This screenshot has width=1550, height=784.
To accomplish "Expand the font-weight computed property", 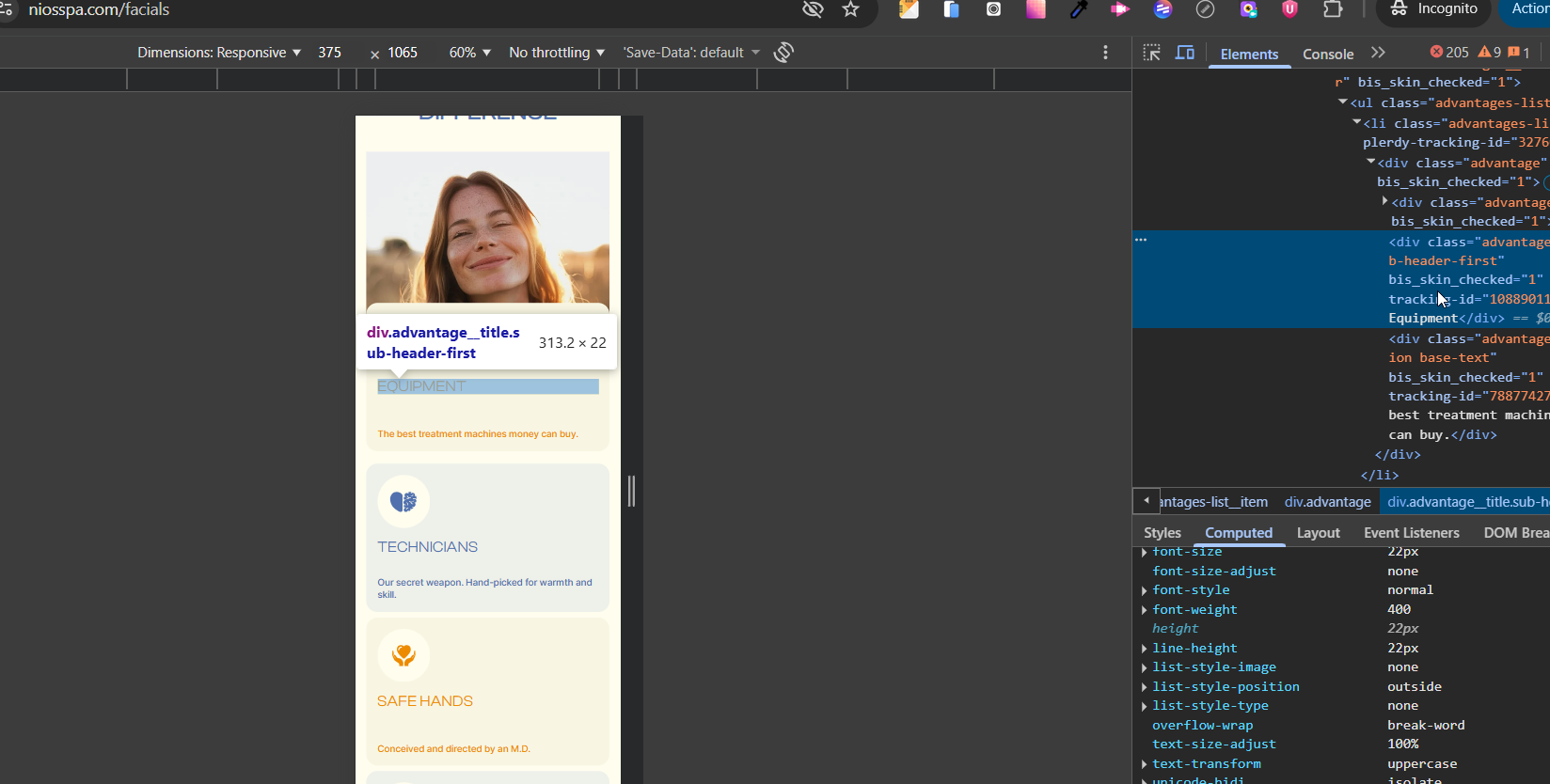I will tap(1144, 610).
